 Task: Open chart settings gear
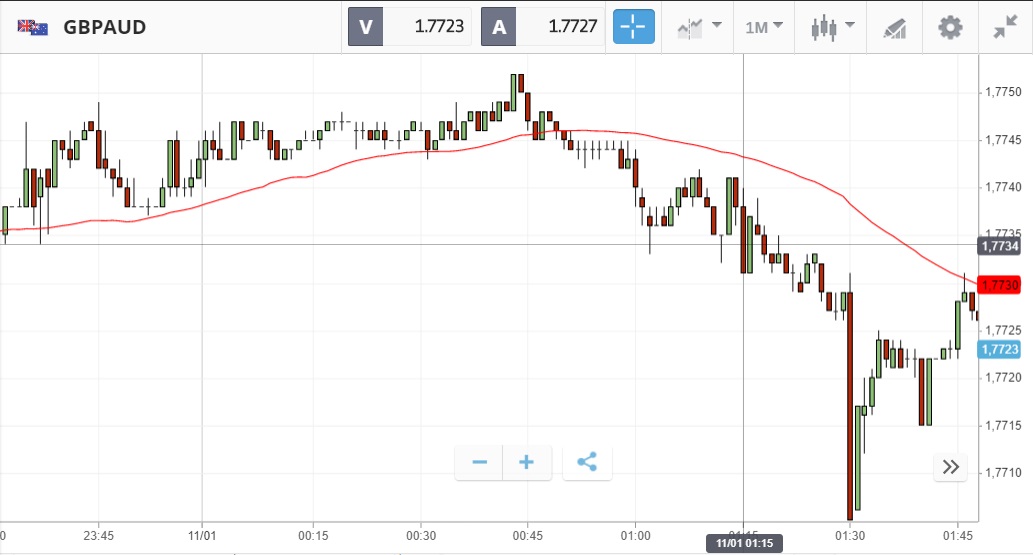949,27
